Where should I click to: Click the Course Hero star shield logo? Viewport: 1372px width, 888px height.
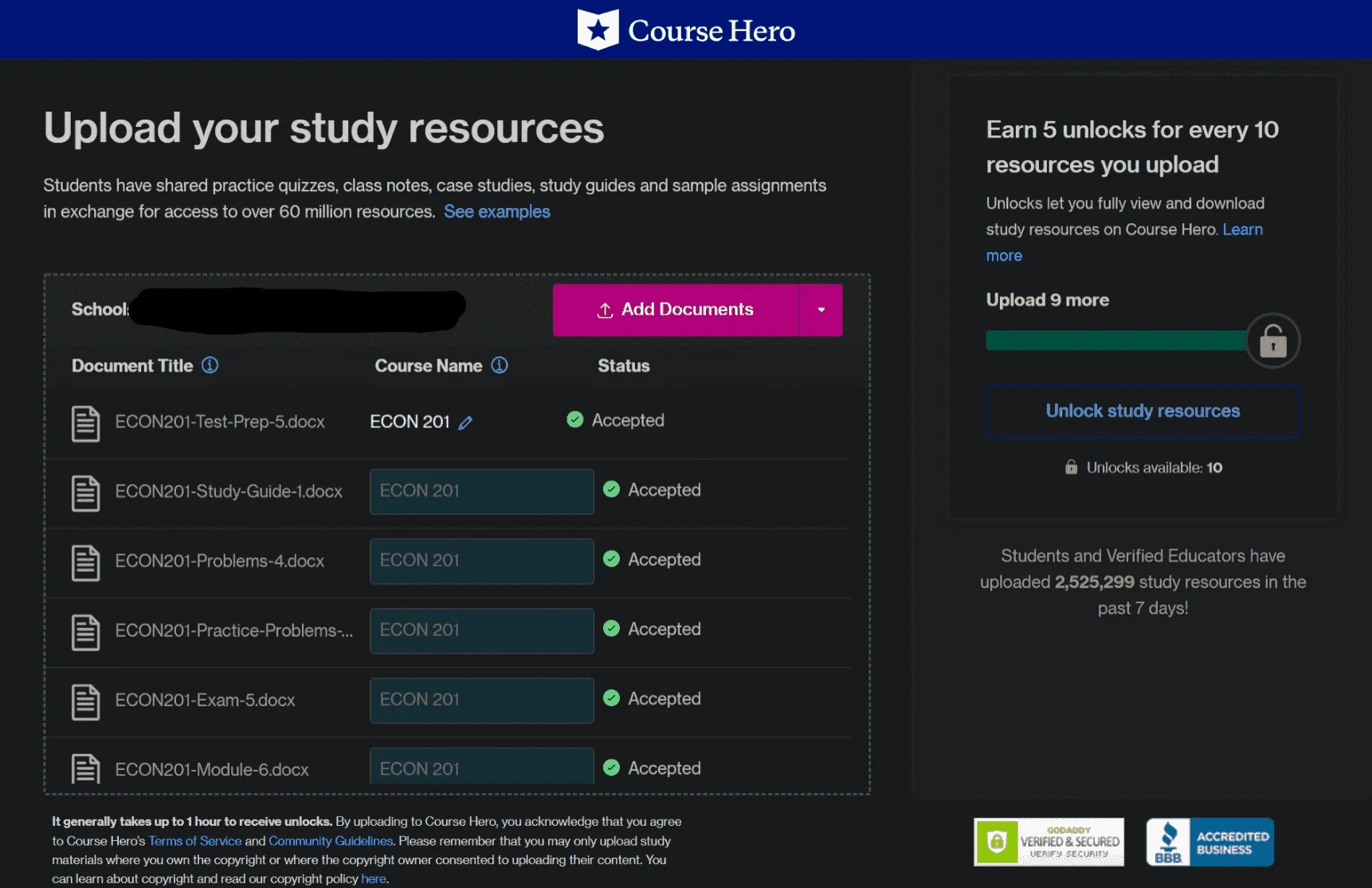(598, 29)
